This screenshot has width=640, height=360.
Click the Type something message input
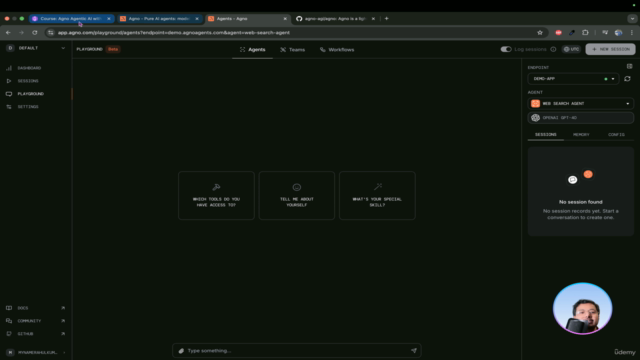click(x=297, y=351)
